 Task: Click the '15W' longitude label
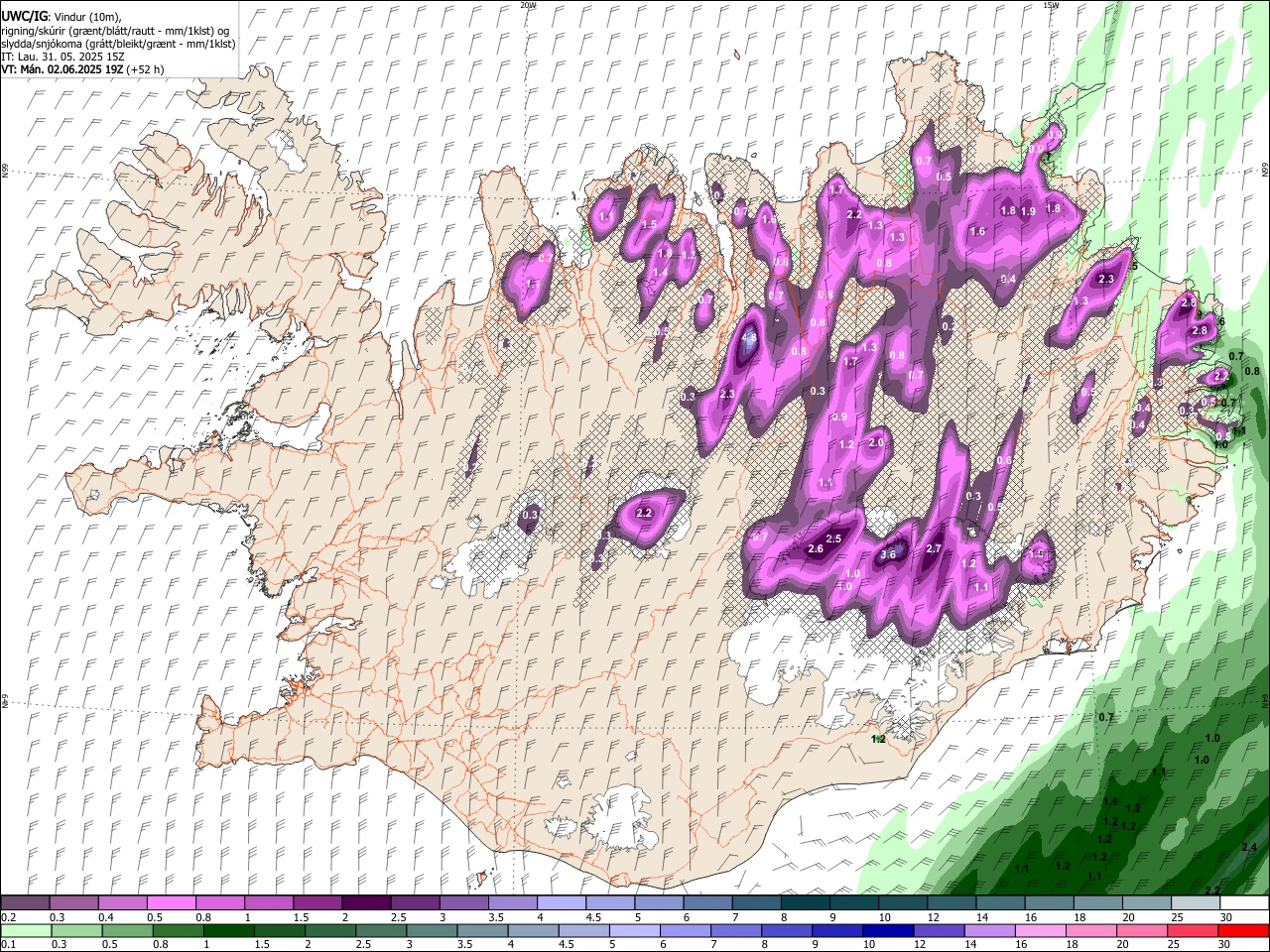tap(1051, 5)
